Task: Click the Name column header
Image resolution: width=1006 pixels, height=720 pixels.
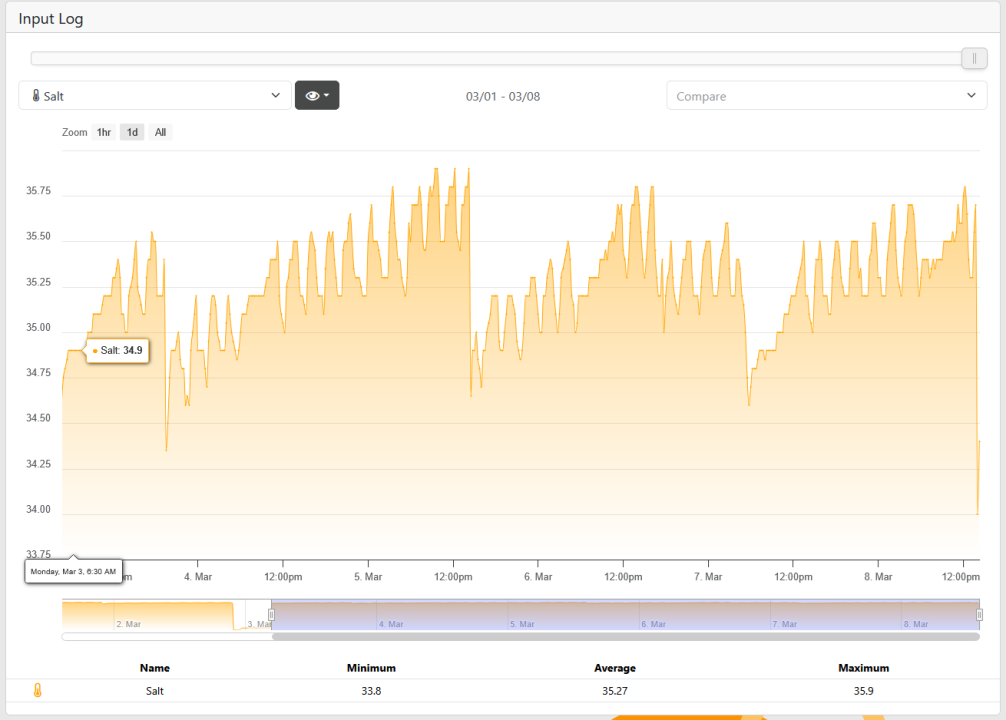Action: 155,668
